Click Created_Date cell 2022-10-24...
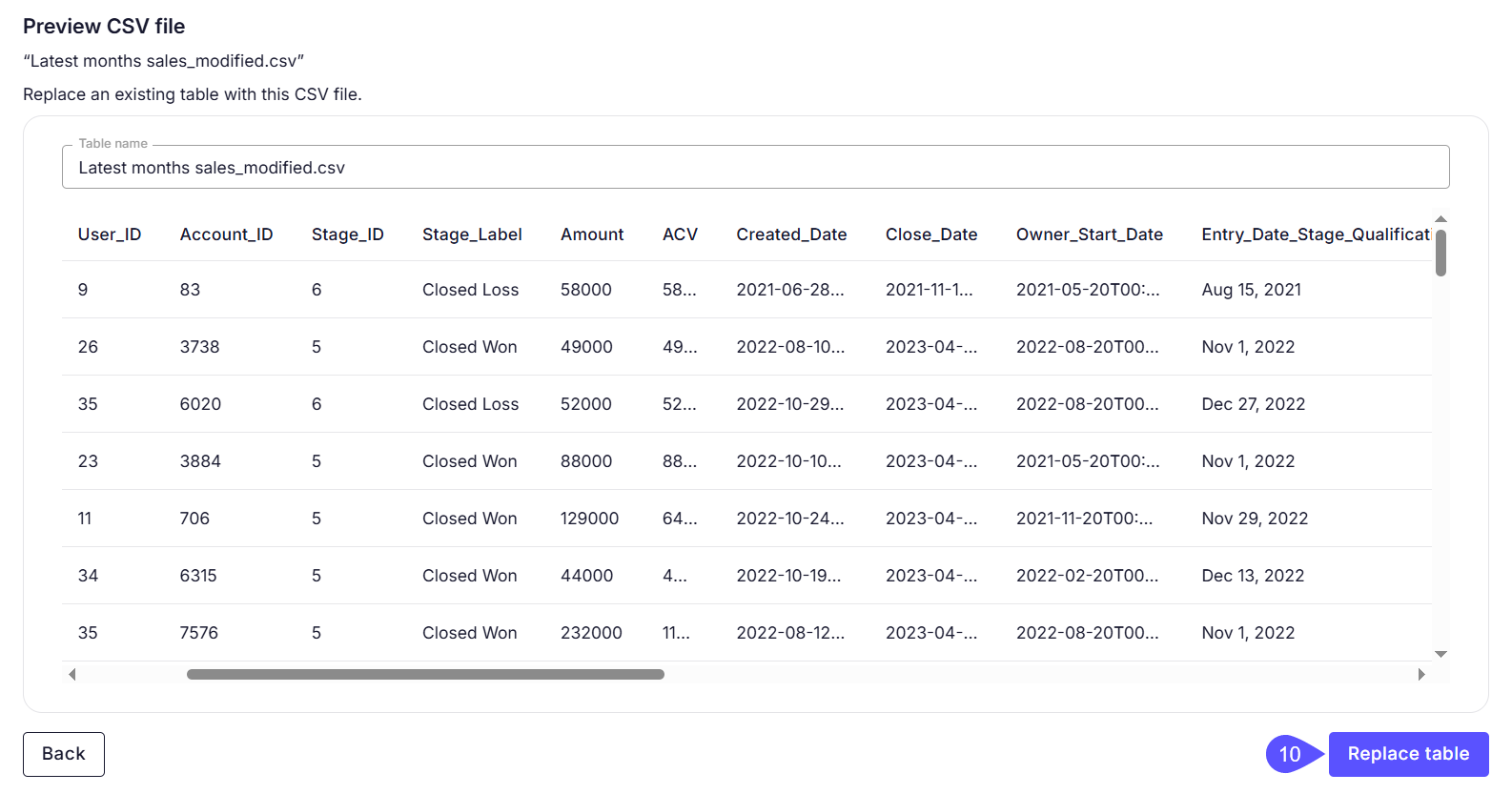The image size is (1512, 794). pyautogui.click(x=790, y=519)
